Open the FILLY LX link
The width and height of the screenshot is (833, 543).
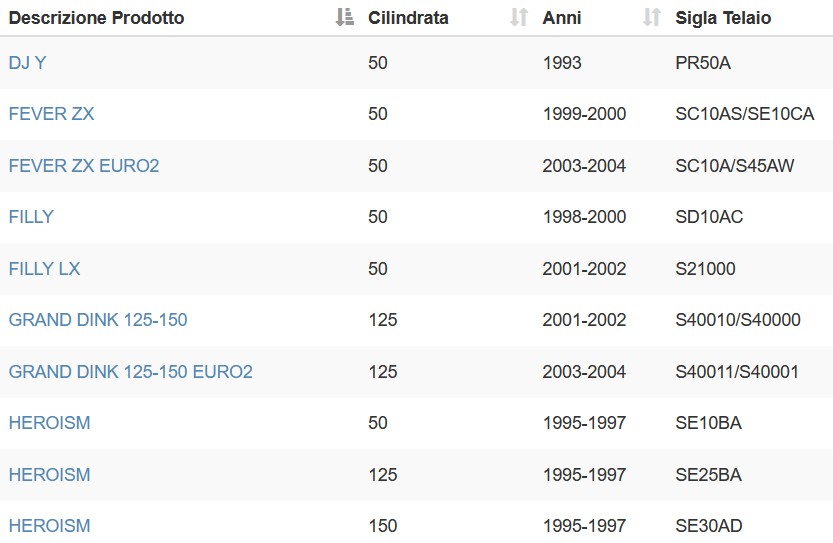pyautogui.click(x=45, y=269)
